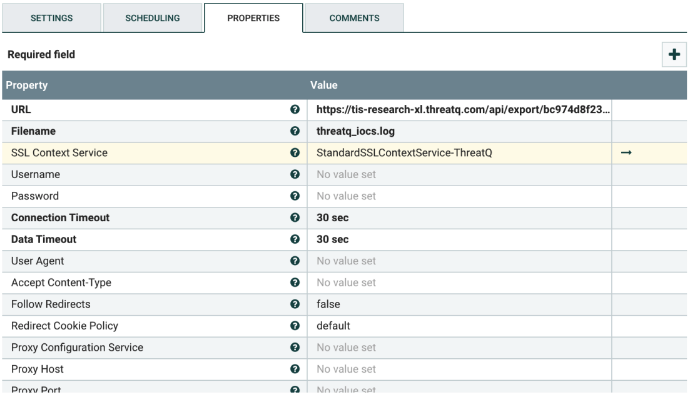690x394 pixels.
Task: Edit Data Timeout 30 sec value
Action: 459,239
